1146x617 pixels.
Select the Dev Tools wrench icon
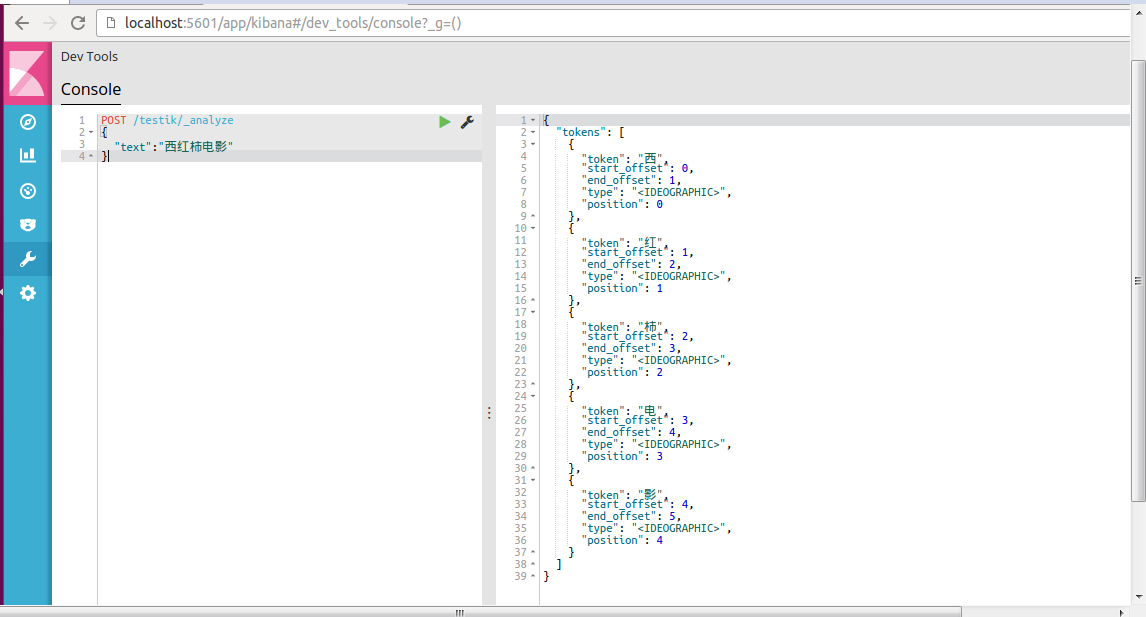[27, 258]
